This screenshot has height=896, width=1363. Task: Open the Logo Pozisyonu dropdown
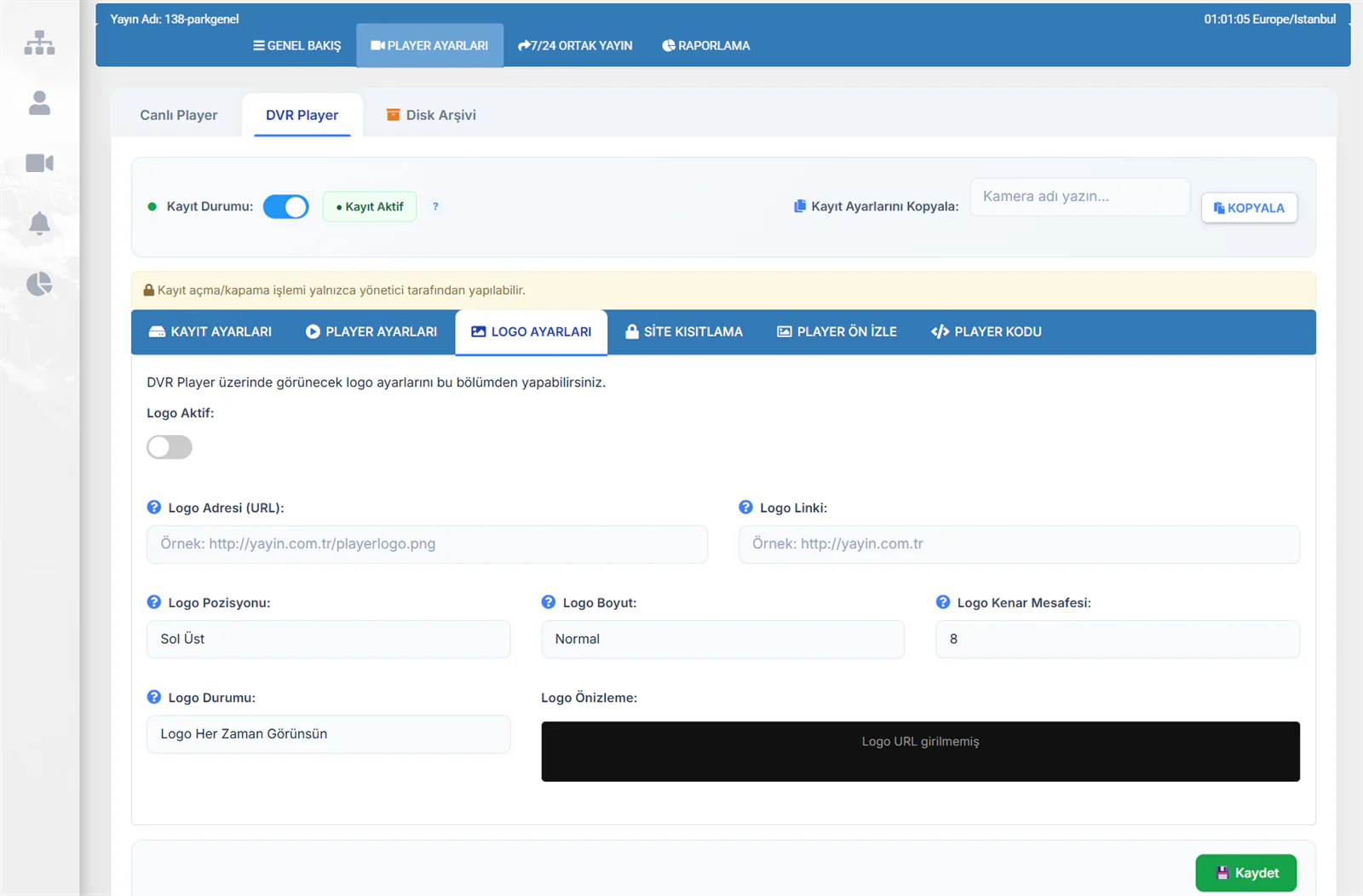[329, 639]
